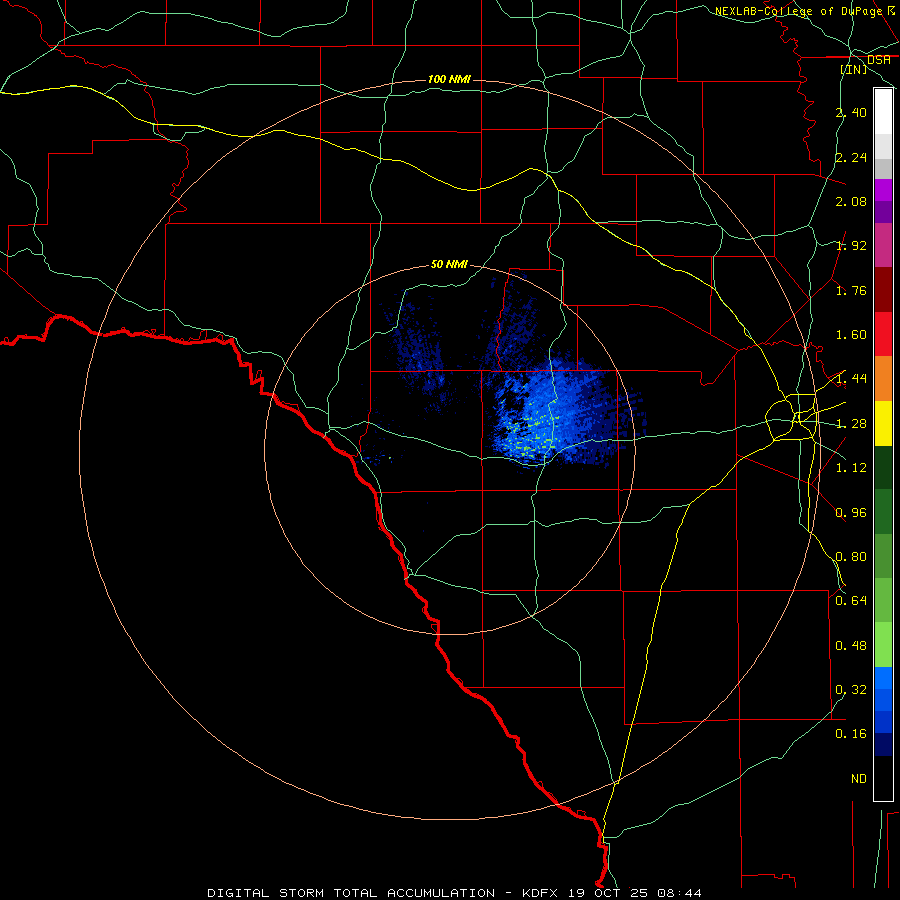Click the 0.16 legend value

[x=851, y=734]
